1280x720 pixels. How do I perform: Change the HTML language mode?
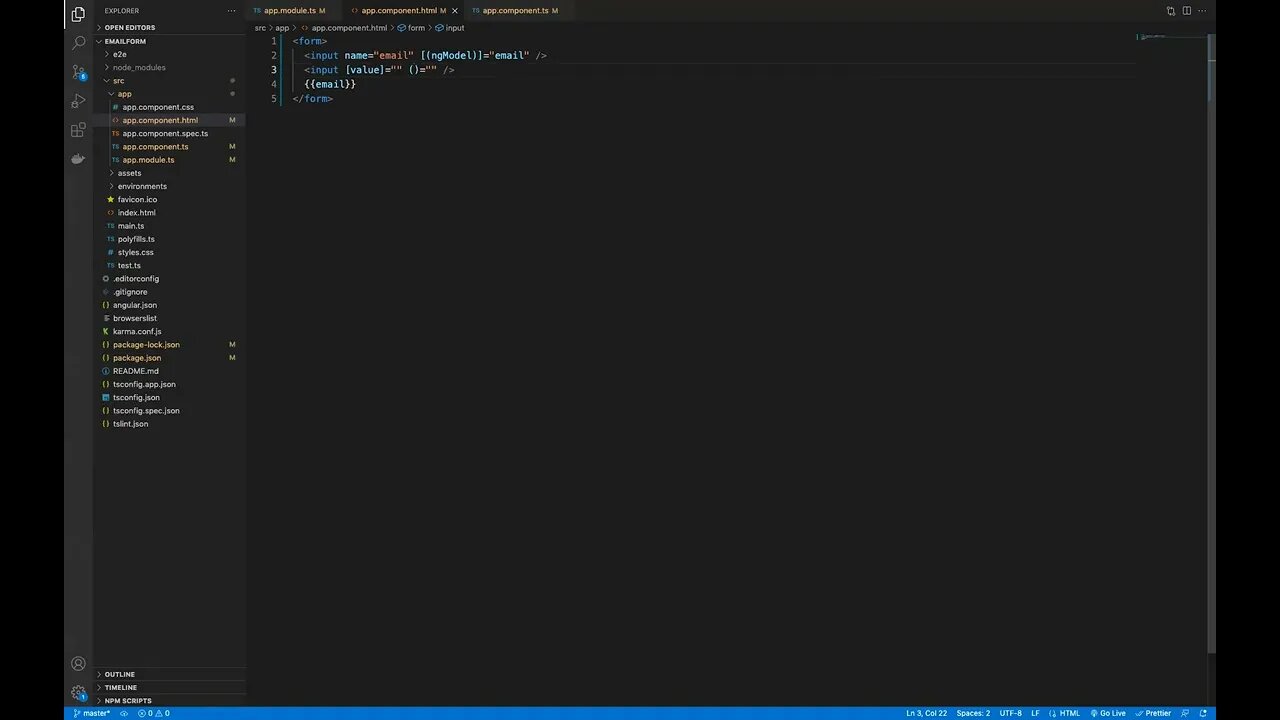(x=1069, y=713)
